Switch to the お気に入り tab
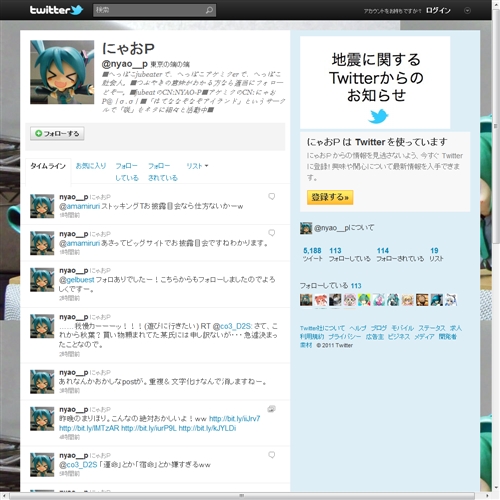 pos(91,166)
